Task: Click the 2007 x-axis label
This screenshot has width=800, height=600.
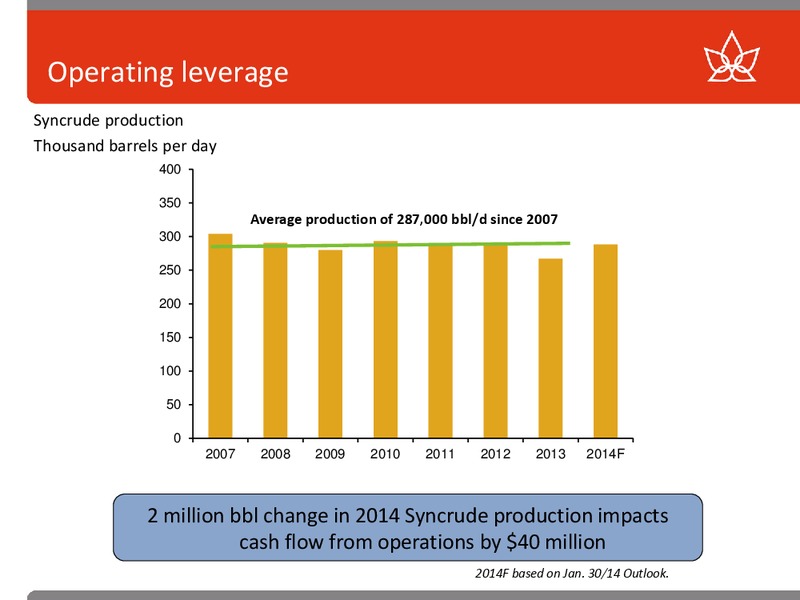Action: [x=220, y=454]
